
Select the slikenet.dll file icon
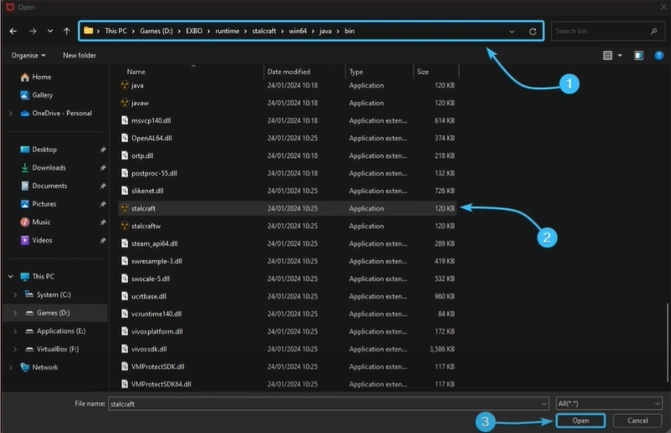pyautogui.click(x=125, y=191)
